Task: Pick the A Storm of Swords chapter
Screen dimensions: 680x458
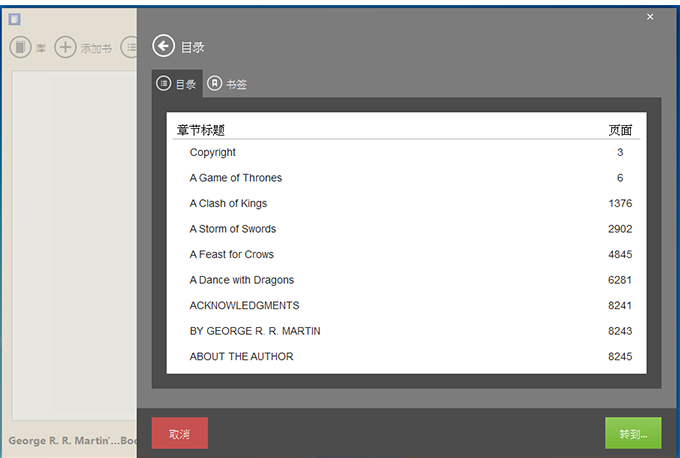Action: [233, 229]
